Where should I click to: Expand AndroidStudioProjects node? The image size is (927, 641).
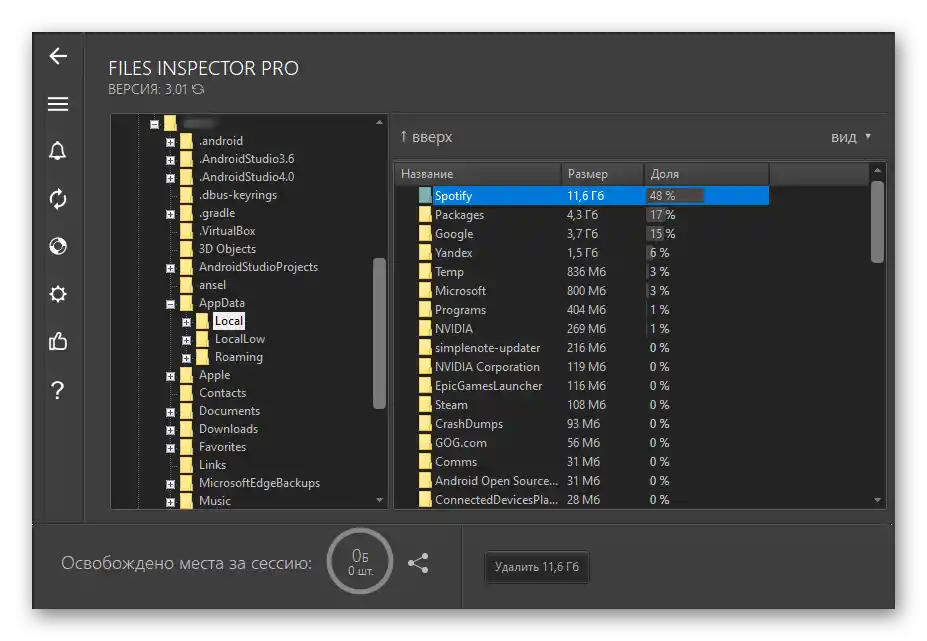(170, 268)
